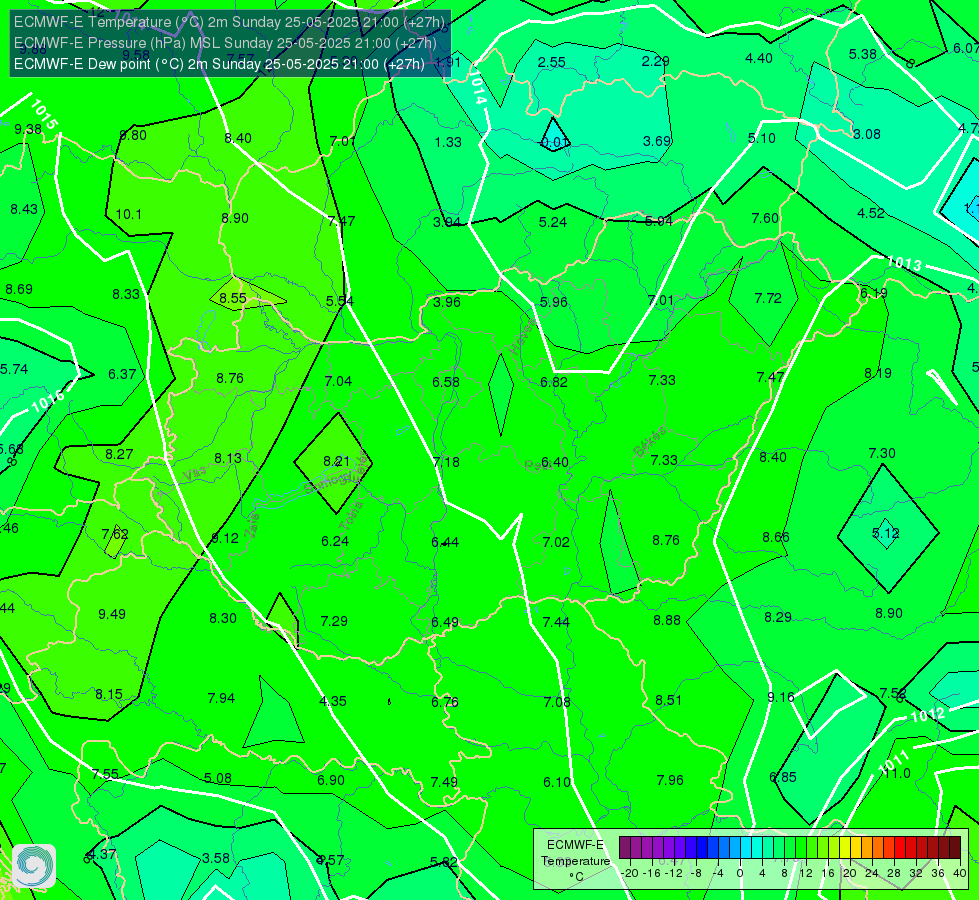Viewport: 979px width, 900px height.
Task: Click the 1011 isobar label
Action: [894, 762]
